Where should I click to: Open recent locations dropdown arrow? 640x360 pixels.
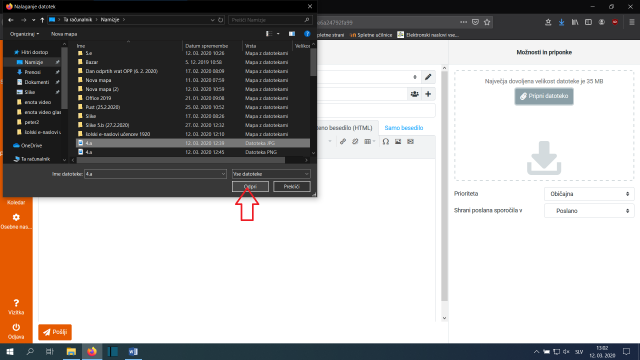(x=33, y=20)
